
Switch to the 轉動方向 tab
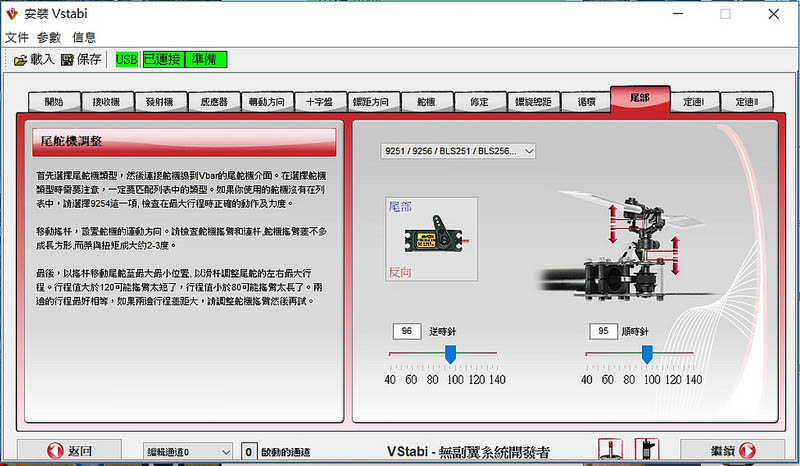coord(267,102)
